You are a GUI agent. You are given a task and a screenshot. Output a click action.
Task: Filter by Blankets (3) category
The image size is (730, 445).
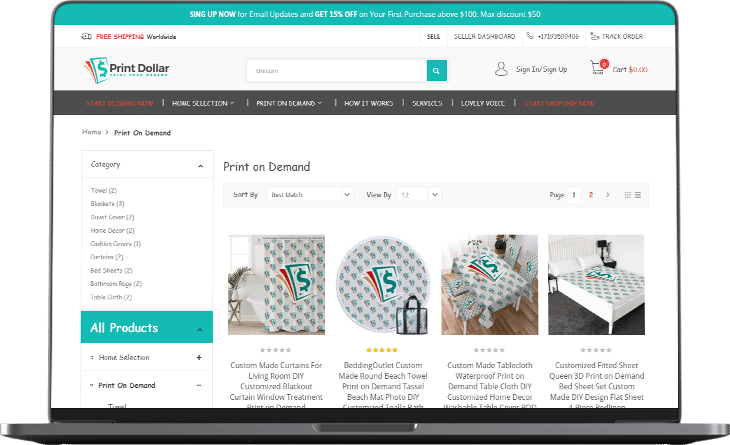[x=108, y=204]
